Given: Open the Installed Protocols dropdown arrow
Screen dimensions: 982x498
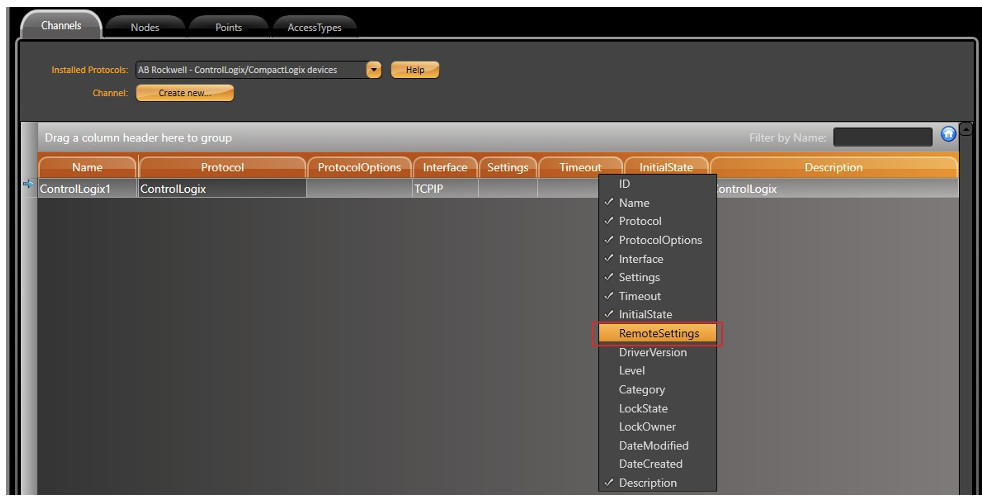Looking at the screenshot, I should point(373,70).
